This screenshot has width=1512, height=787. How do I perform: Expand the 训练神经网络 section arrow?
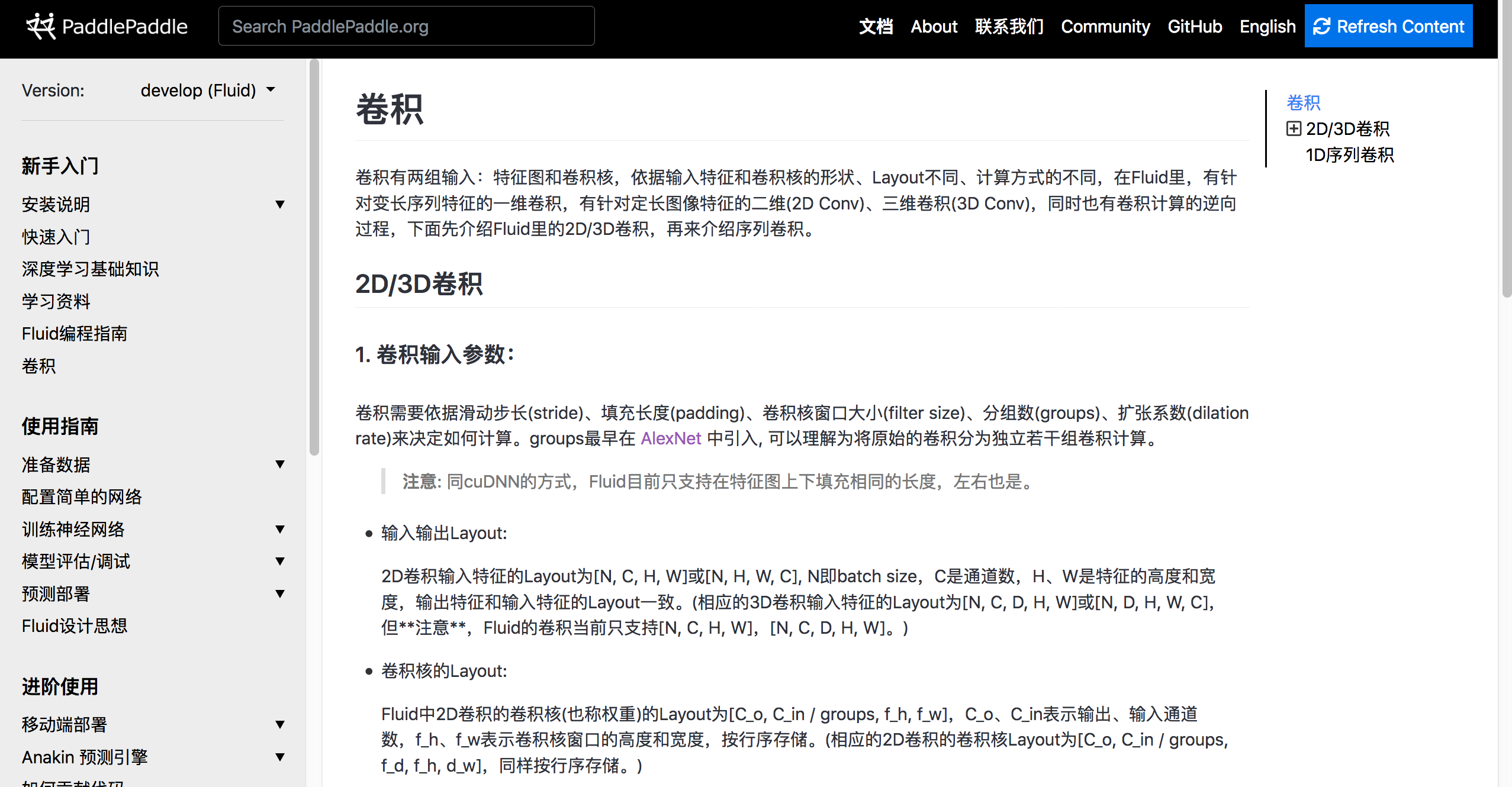280,530
